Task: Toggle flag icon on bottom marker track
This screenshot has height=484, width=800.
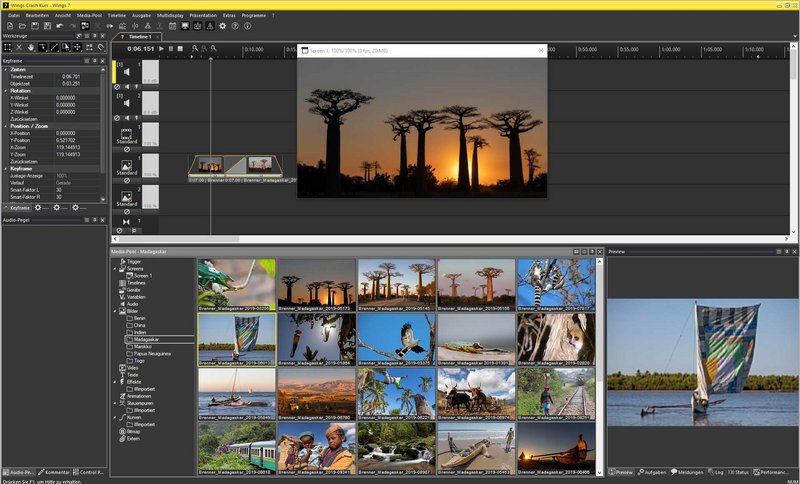Action: (134, 231)
